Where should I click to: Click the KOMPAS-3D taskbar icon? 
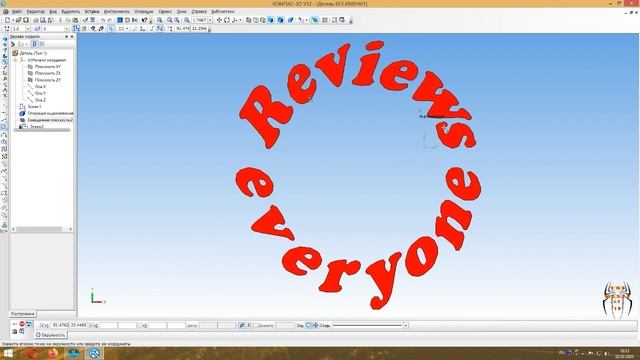click(94, 353)
